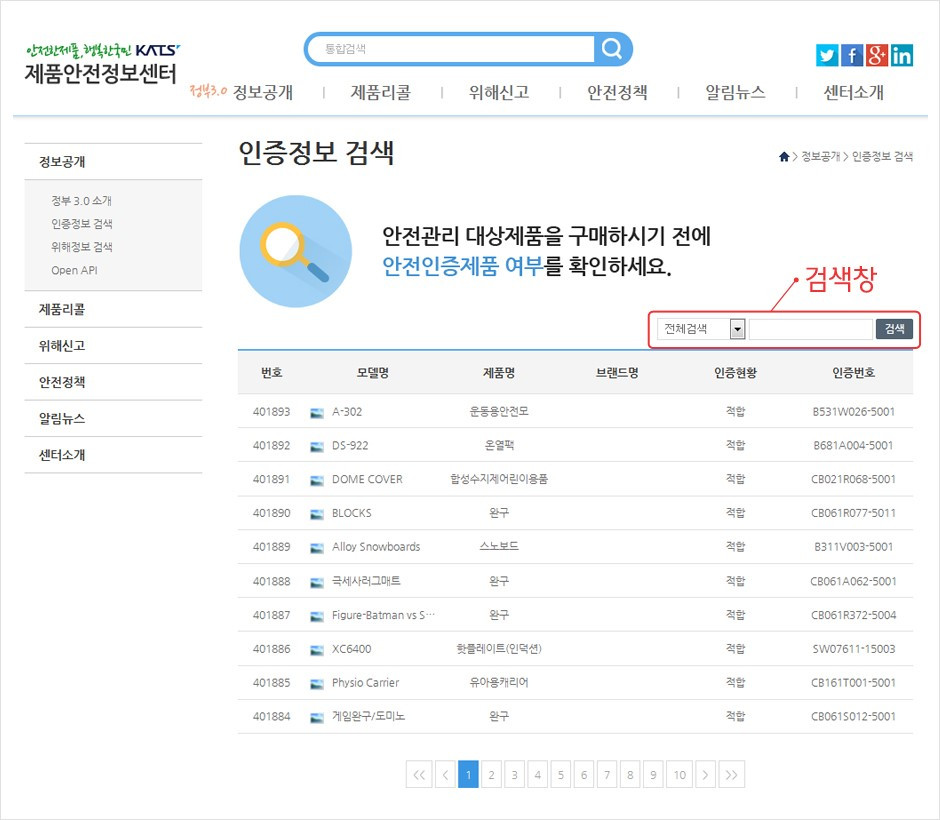Open the 전체검색 dropdown

point(701,328)
